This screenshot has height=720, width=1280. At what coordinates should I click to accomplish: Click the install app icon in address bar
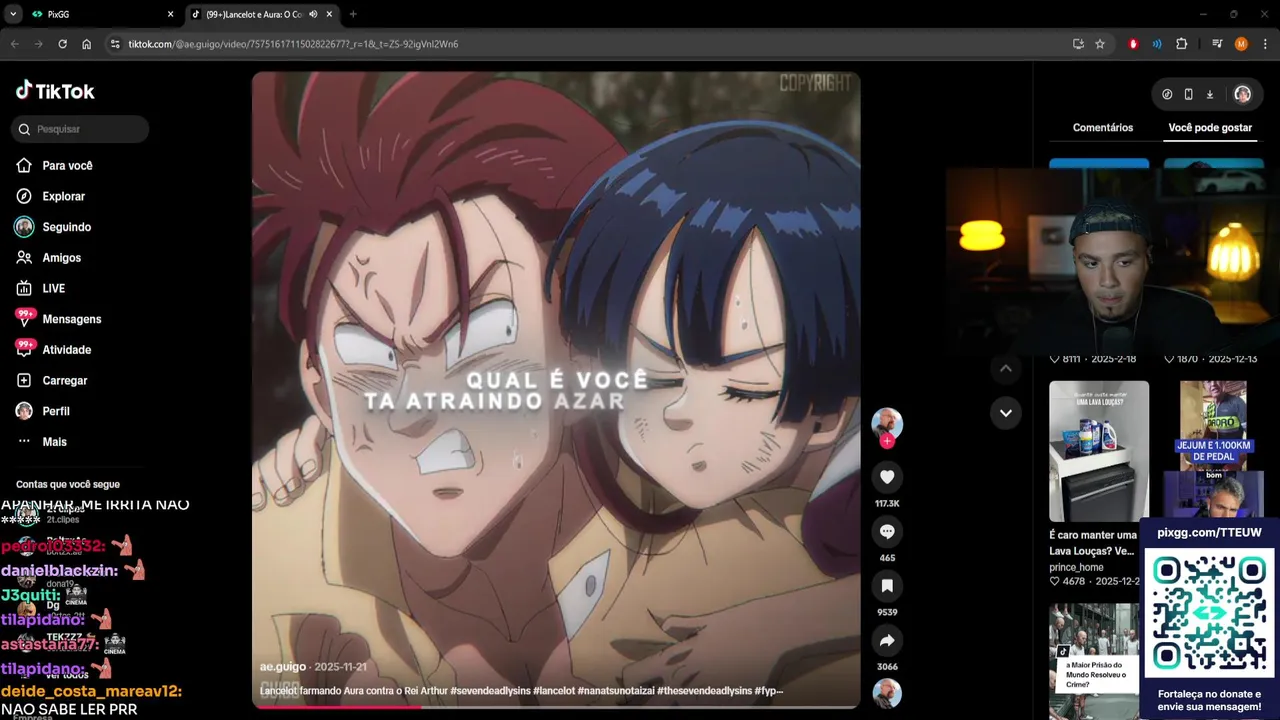1078,44
